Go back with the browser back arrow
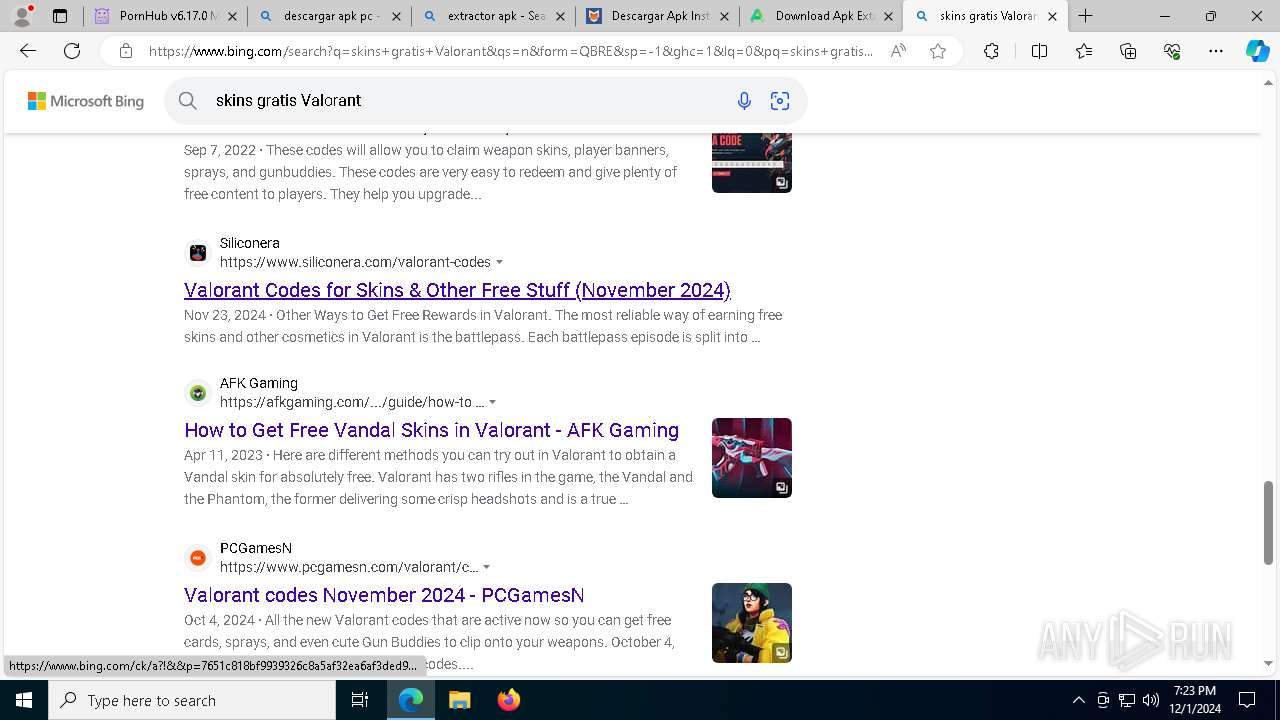 click(x=28, y=51)
